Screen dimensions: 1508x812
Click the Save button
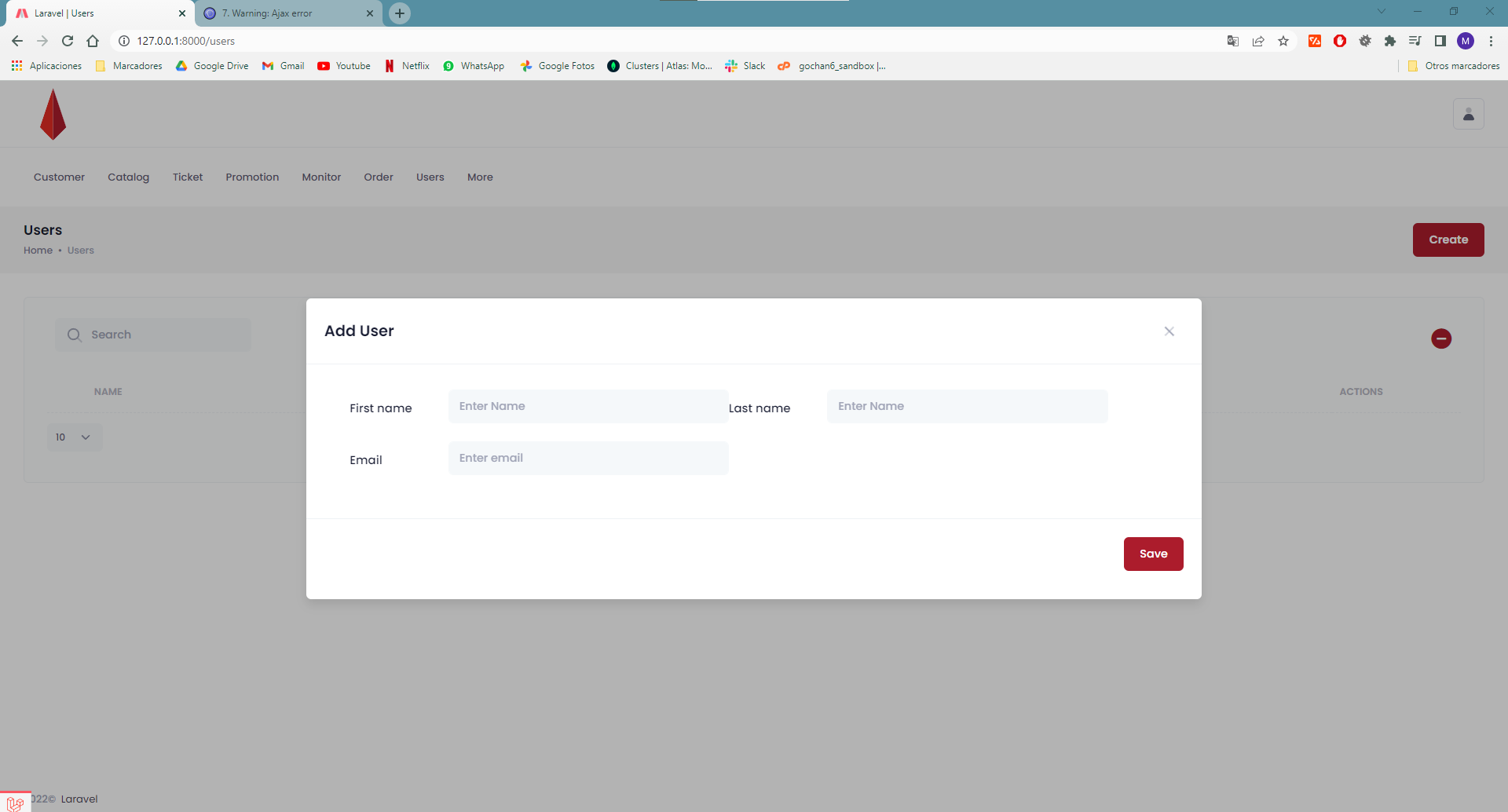tap(1152, 554)
